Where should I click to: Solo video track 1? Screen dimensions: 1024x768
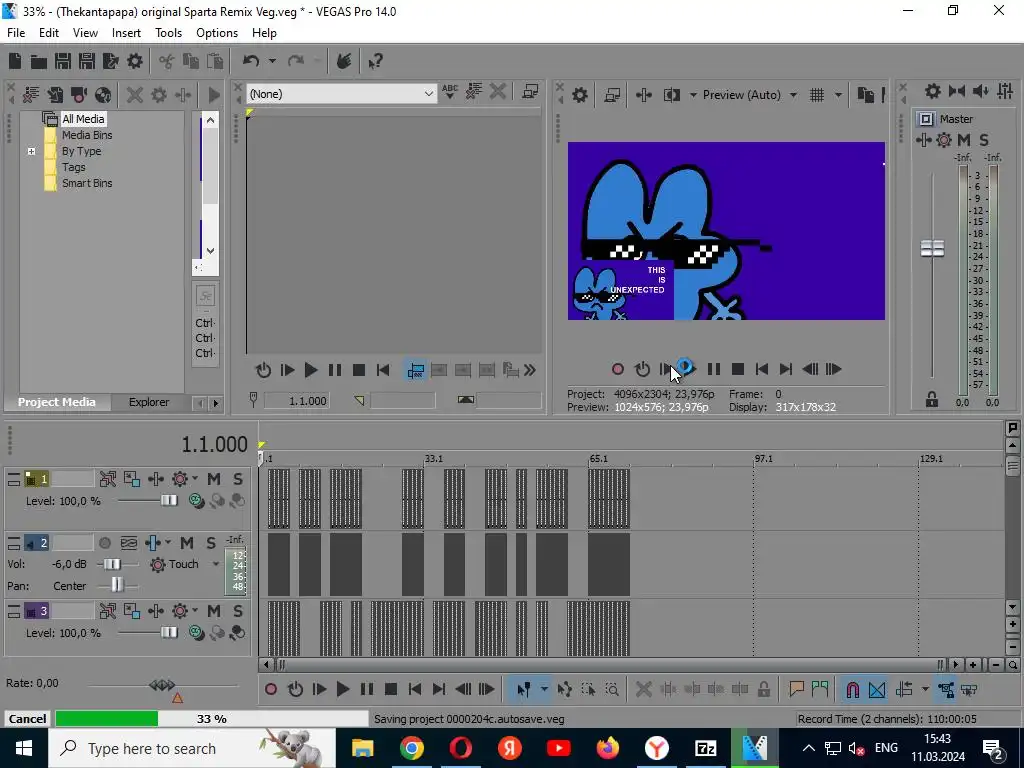[x=238, y=479]
